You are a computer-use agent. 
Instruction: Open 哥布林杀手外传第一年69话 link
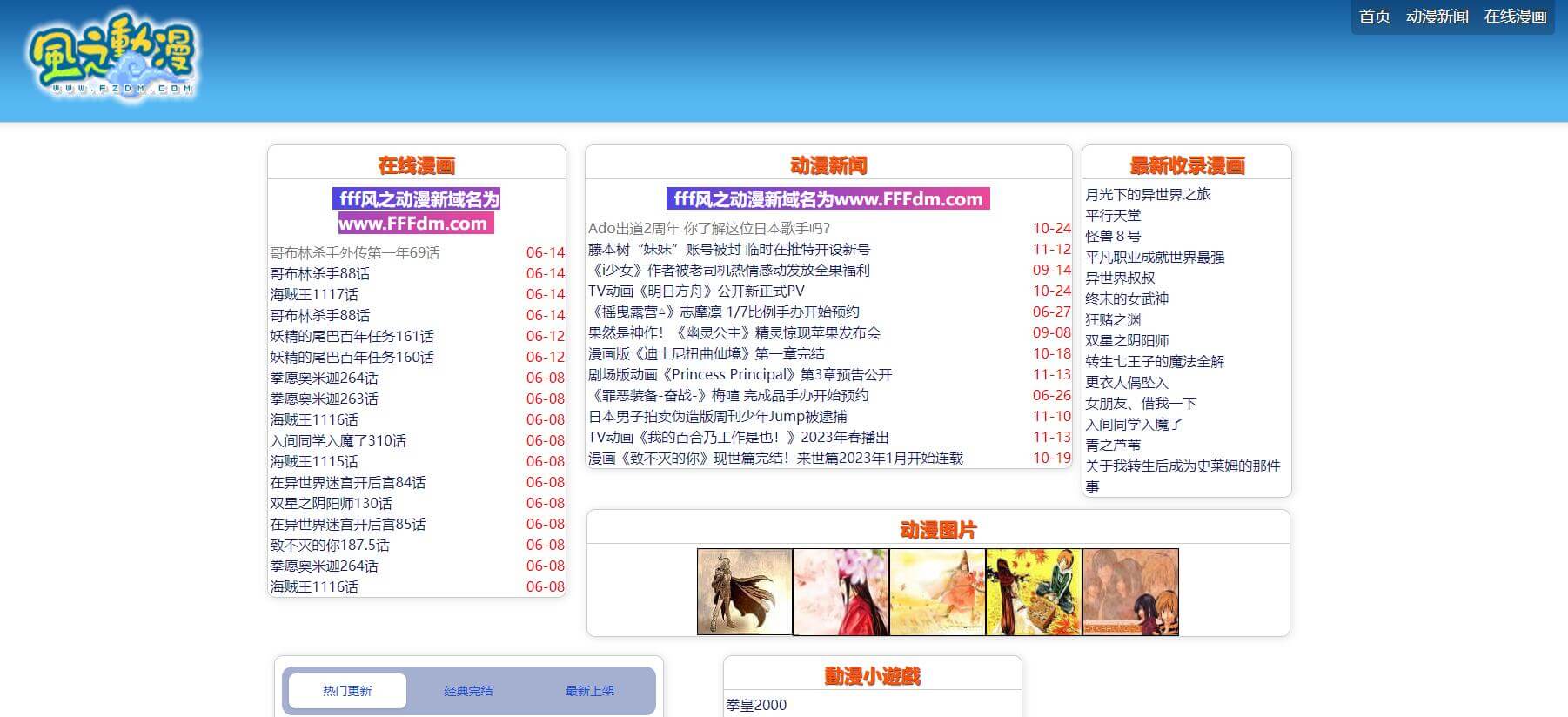[354, 252]
